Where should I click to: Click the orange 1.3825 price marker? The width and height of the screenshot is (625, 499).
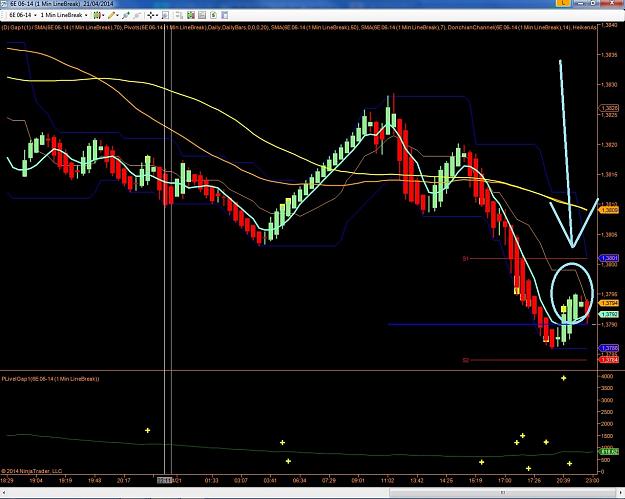pyautogui.click(x=609, y=108)
